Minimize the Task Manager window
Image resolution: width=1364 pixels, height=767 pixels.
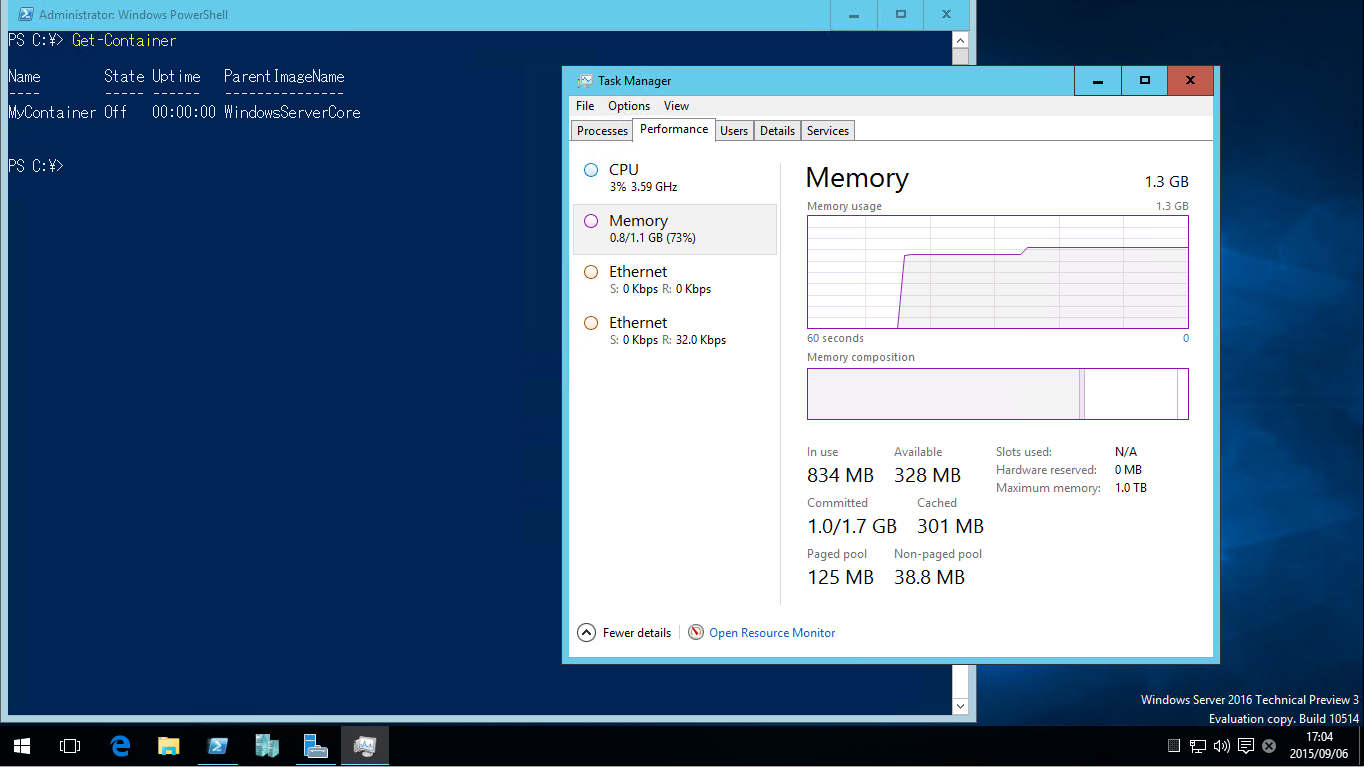click(x=1098, y=81)
